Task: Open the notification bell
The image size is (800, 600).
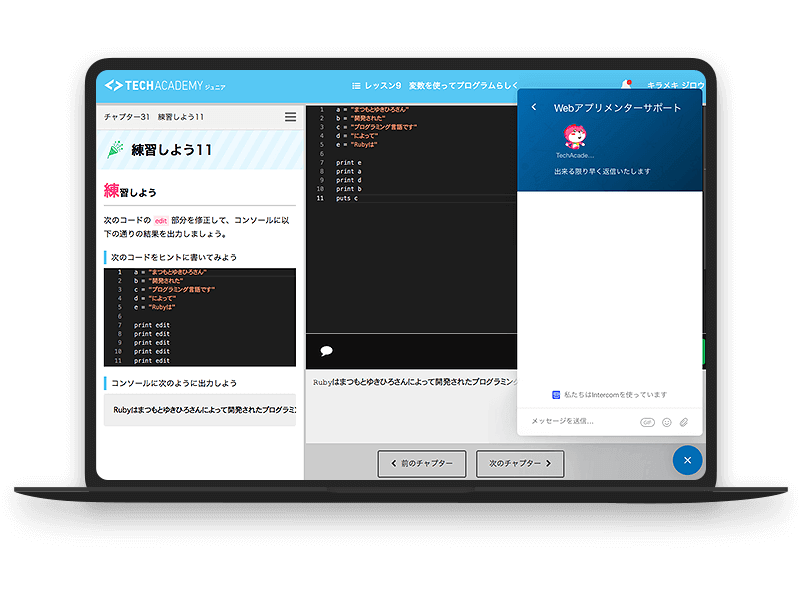Action: (626, 85)
